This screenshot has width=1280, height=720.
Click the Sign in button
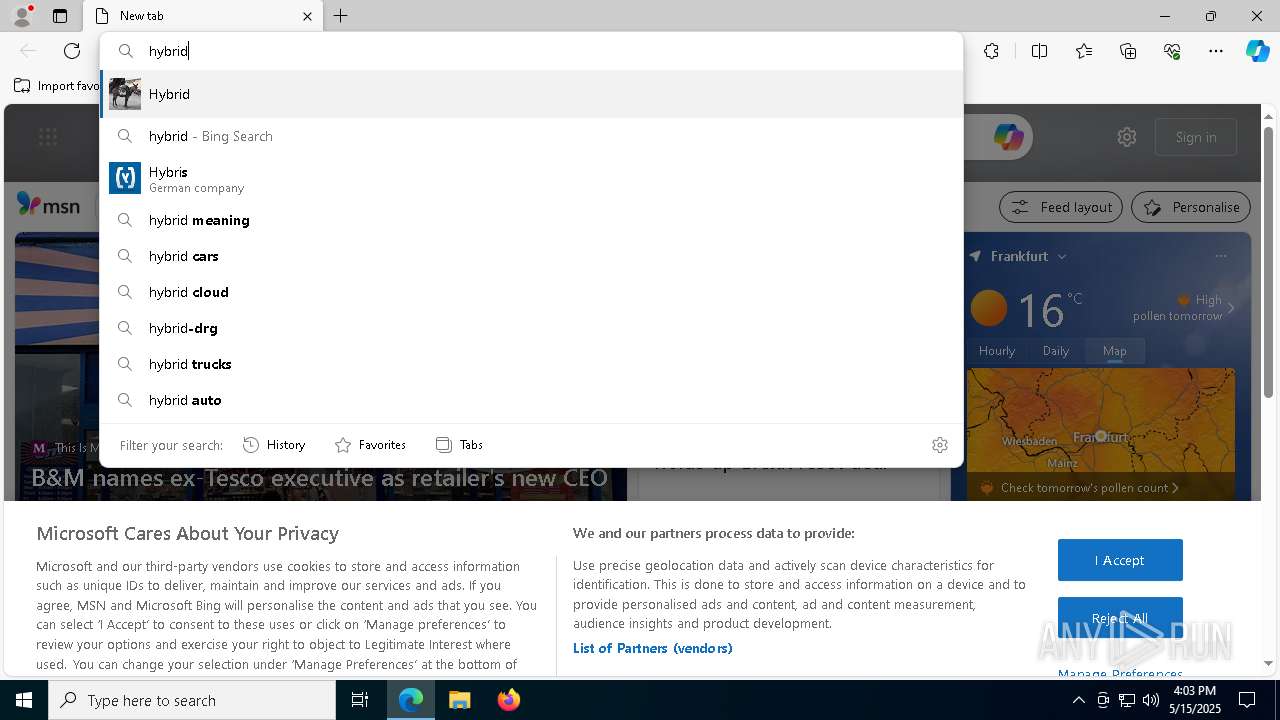pos(1196,137)
